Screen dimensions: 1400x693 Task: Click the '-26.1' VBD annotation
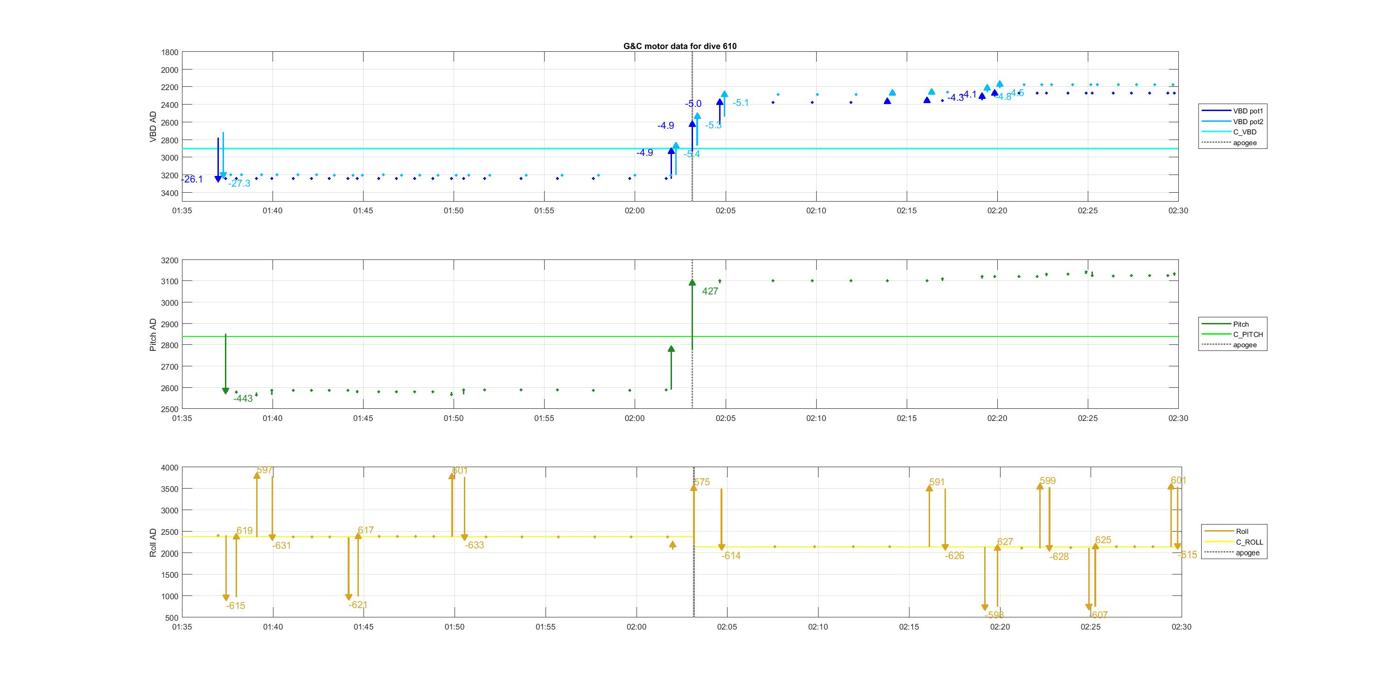click(192, 179)
